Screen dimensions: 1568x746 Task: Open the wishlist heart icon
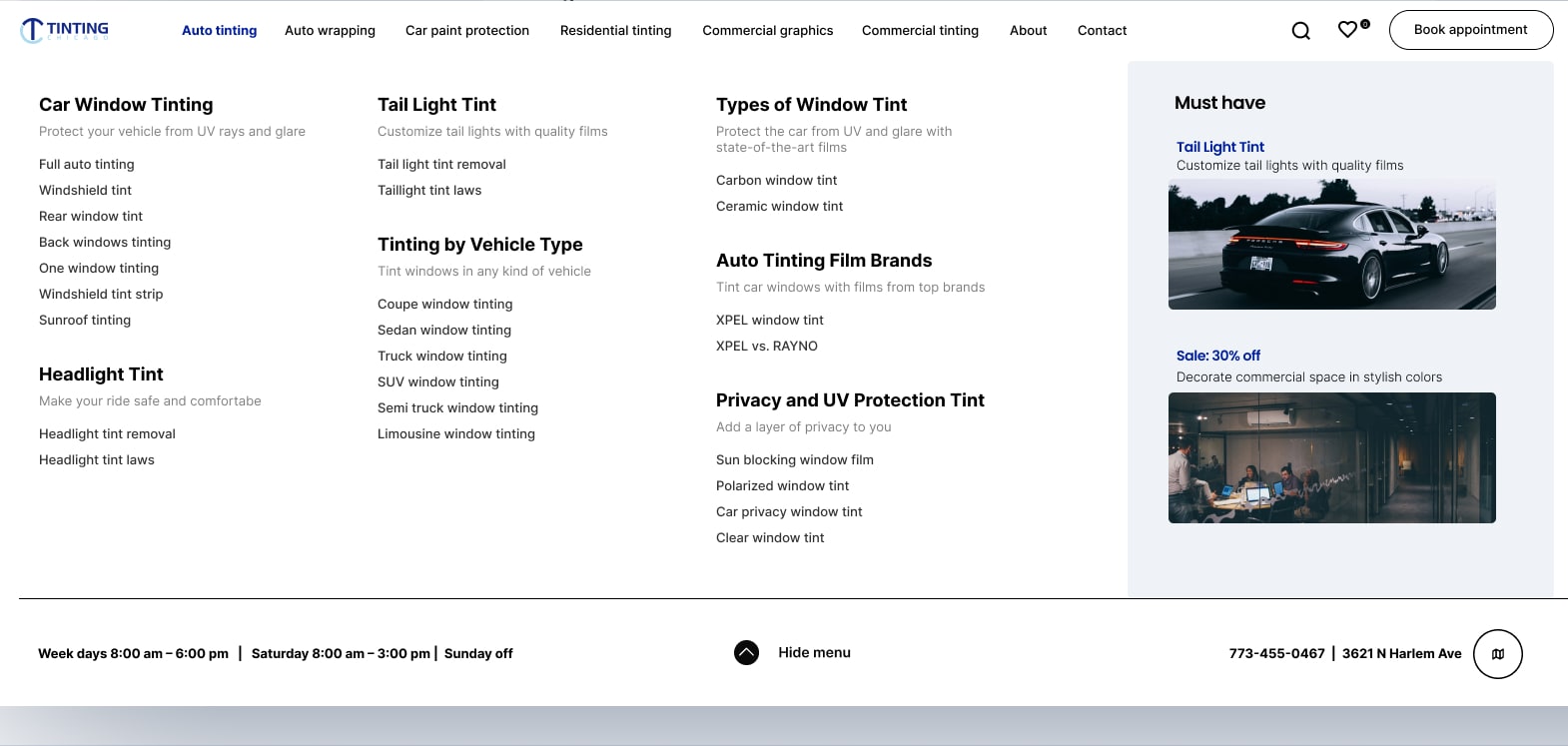coord(1347,30)
